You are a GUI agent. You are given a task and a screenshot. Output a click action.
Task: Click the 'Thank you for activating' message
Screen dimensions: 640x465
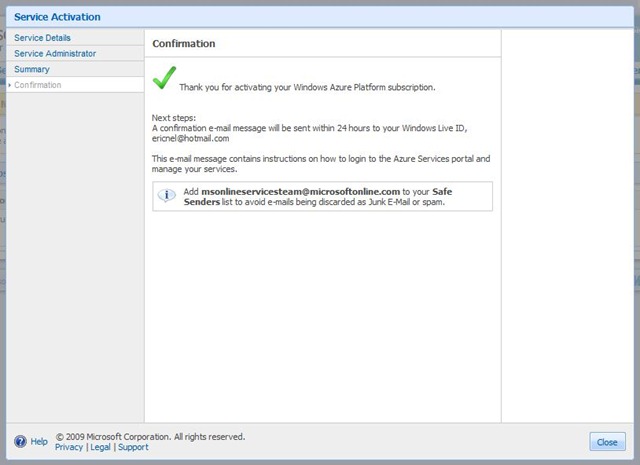pyautogui.click(x=307, y=87)
